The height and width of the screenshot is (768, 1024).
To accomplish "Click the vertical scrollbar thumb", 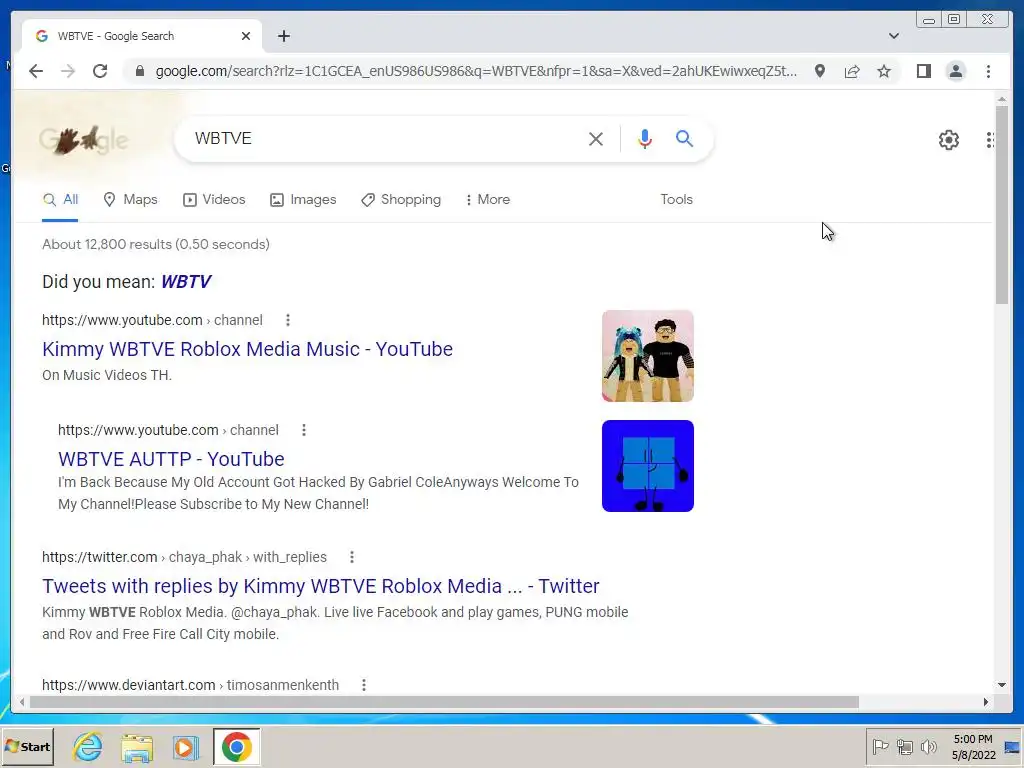I will click(1002, 205).
